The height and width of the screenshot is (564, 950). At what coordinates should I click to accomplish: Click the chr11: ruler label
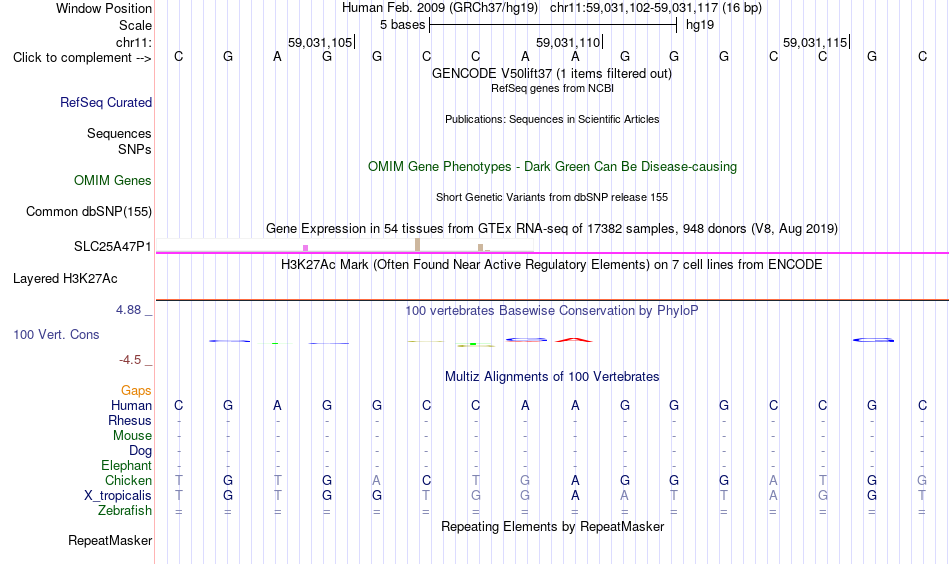pos(133,42)
